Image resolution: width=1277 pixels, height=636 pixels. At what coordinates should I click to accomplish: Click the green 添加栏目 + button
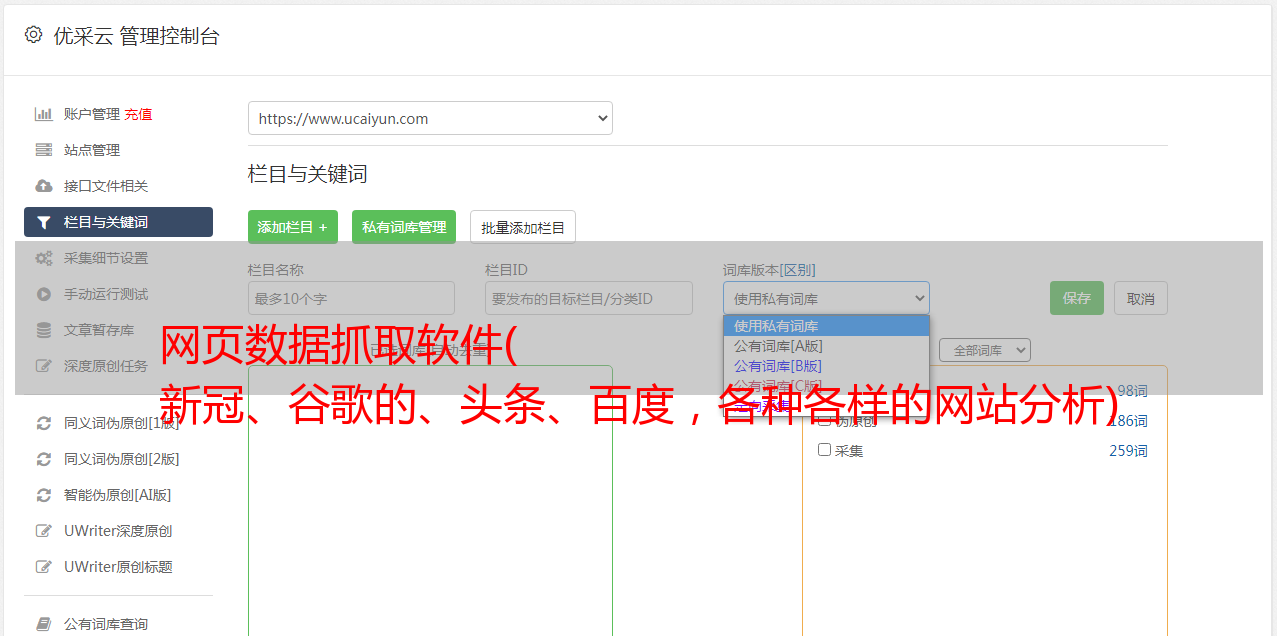[293, 227]
